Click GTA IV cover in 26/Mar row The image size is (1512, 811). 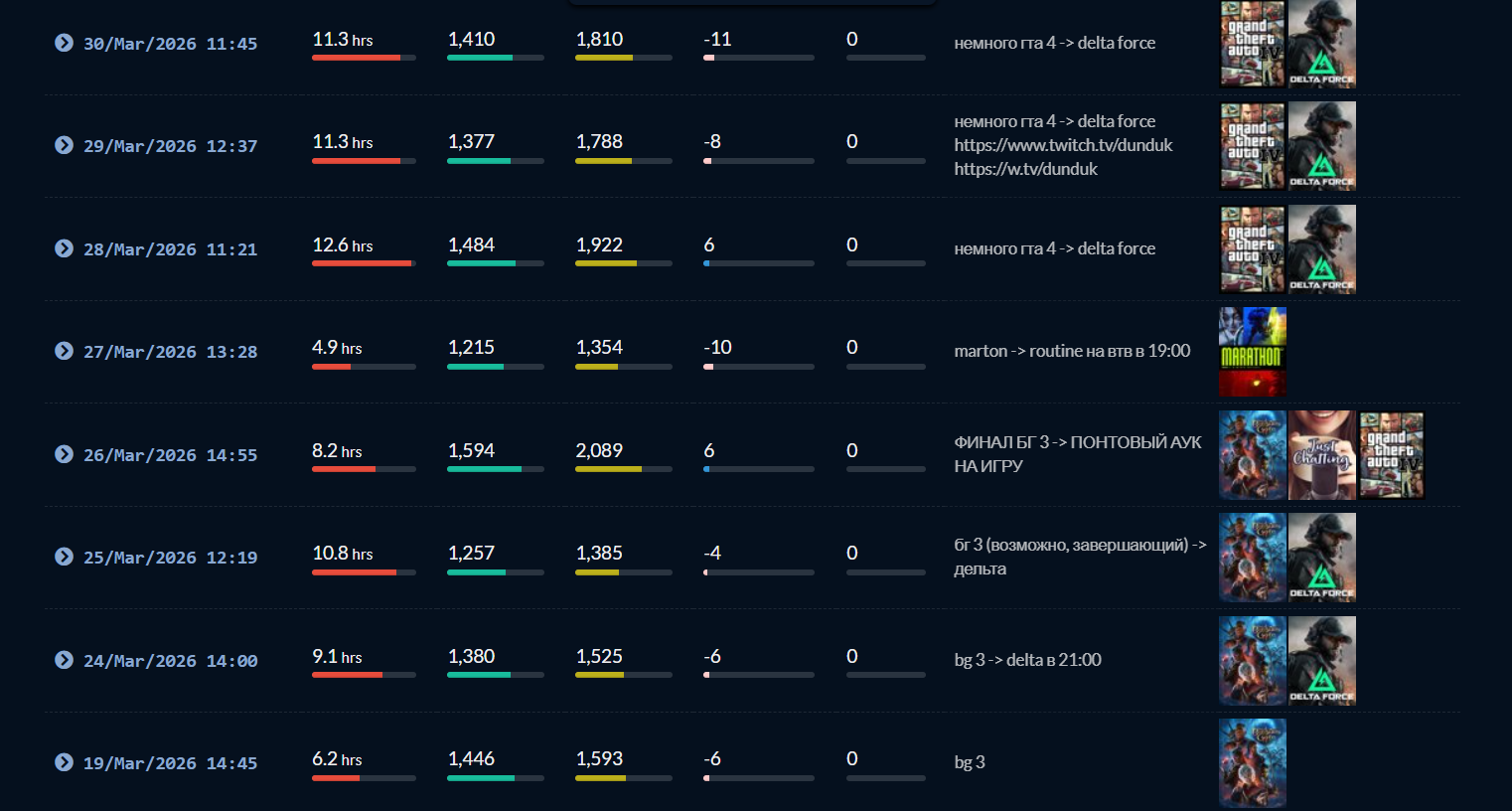(1392, 455)
